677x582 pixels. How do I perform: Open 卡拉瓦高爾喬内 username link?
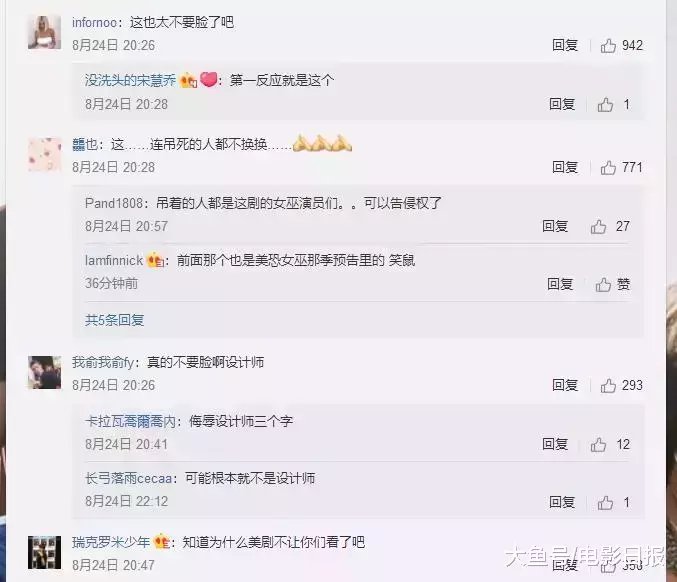[130, 421]
